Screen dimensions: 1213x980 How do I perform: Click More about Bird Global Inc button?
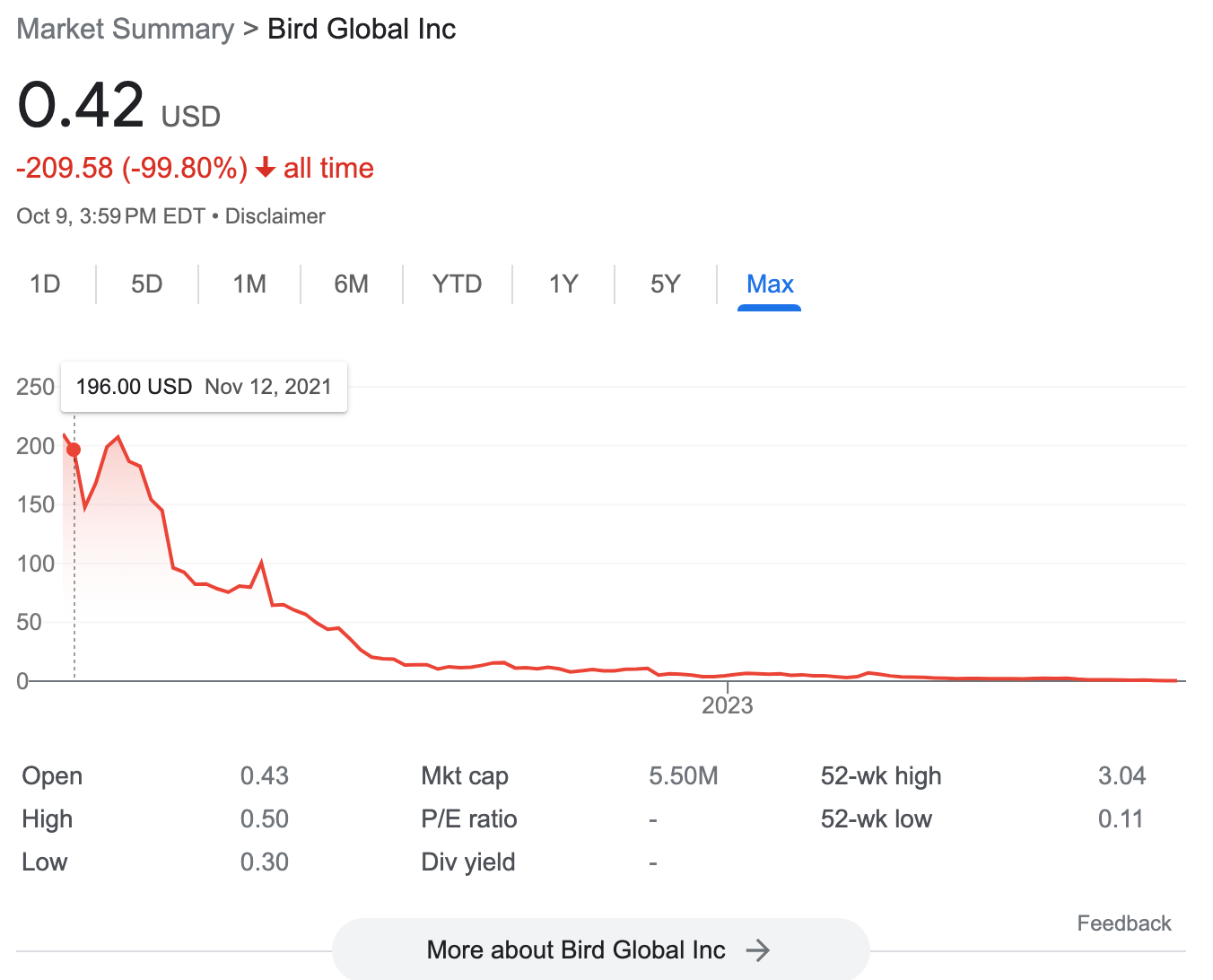tap(600, 949)
